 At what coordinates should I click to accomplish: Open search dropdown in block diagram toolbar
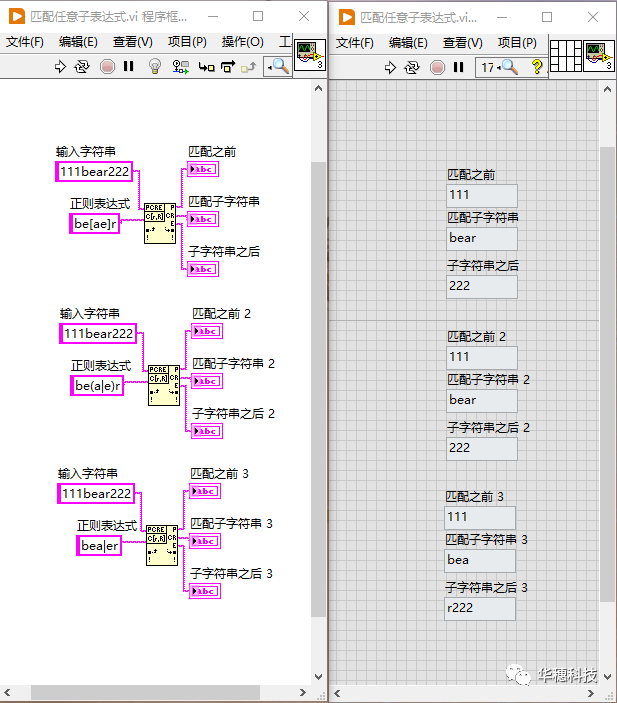277,66
